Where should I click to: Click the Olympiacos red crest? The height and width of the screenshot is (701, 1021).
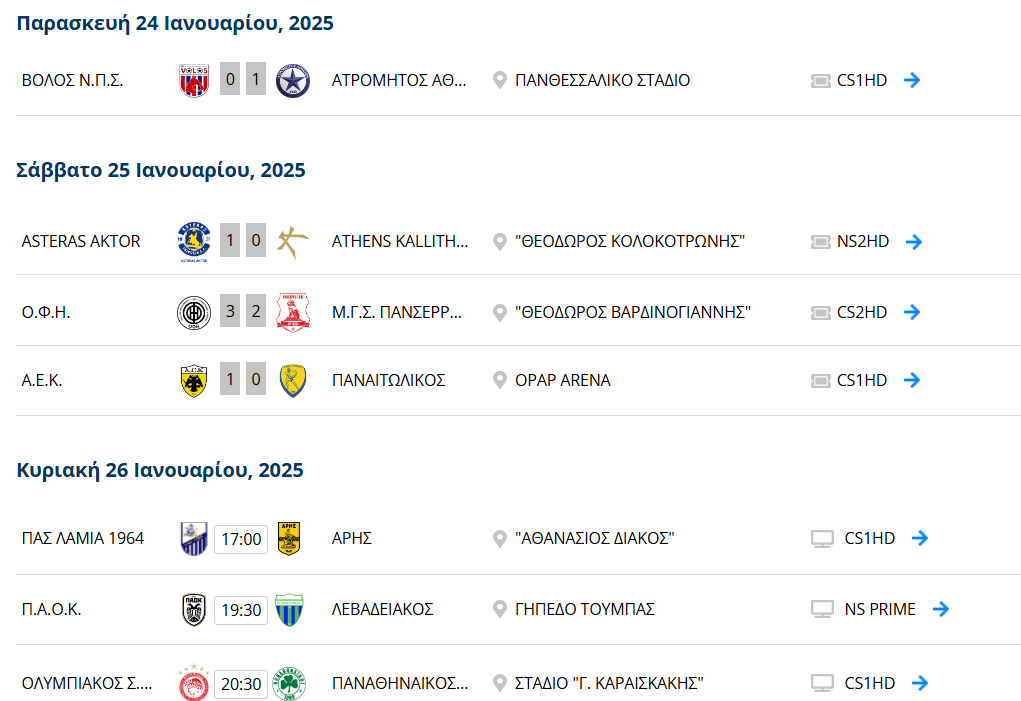(x=194, y=683)
